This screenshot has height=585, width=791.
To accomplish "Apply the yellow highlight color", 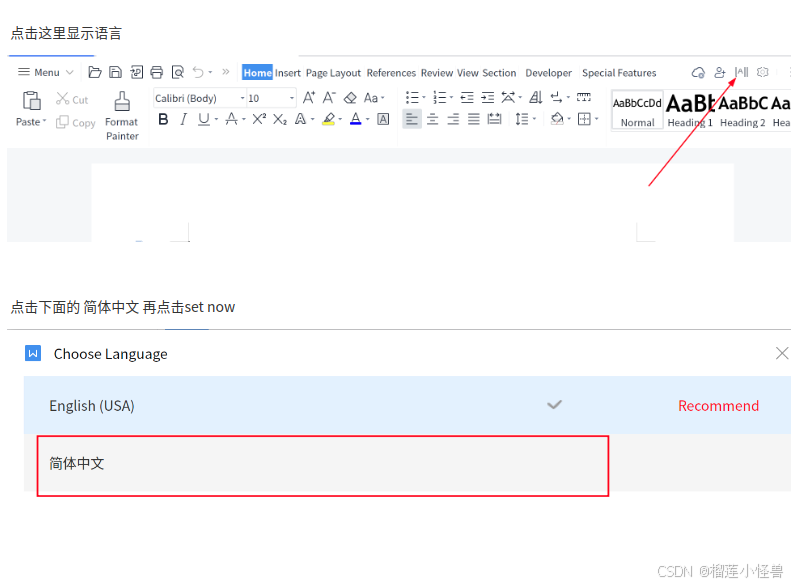I will [x=328, y=120].
